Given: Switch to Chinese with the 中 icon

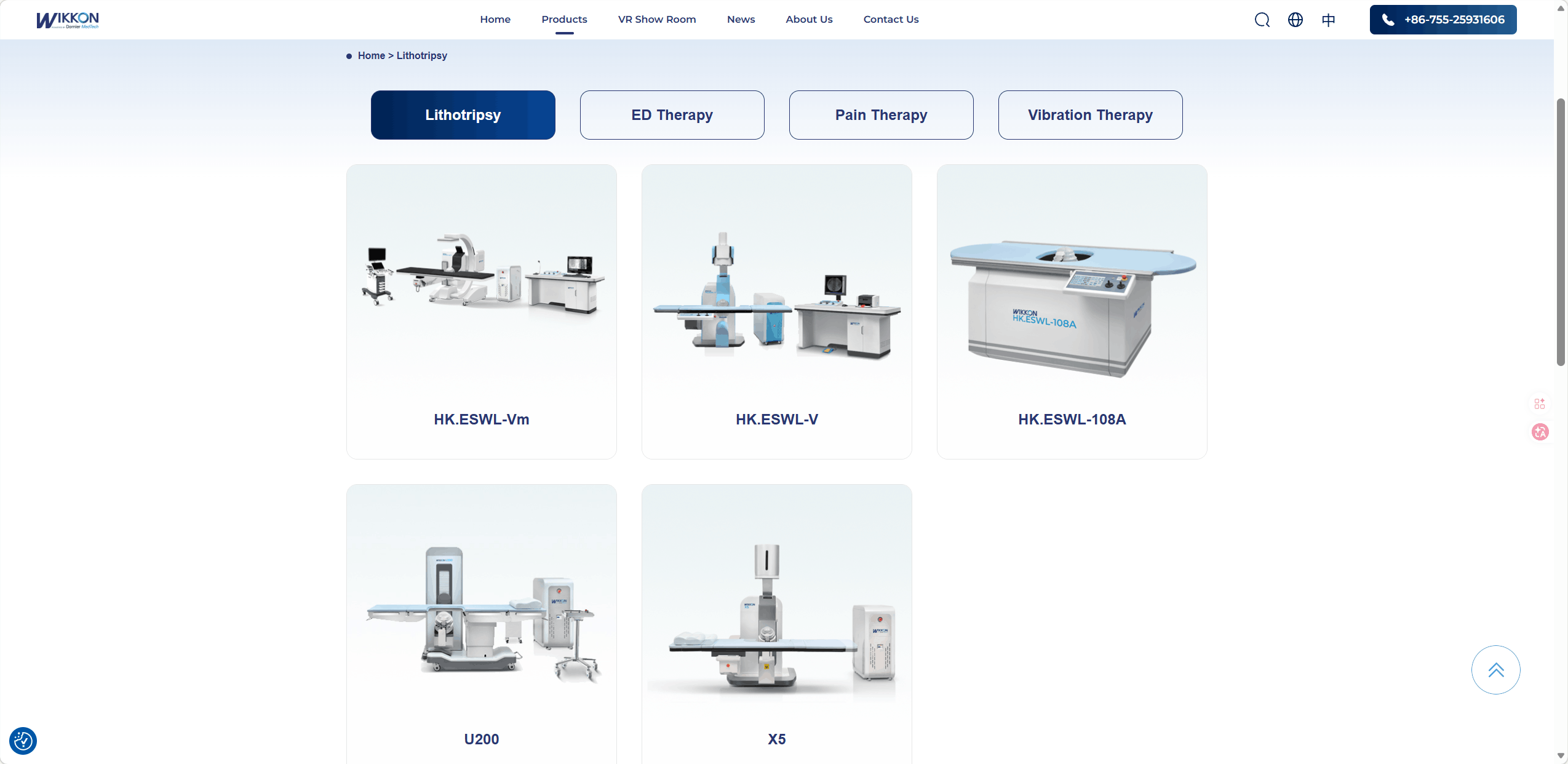Looking at the screenshot, I should click(x=1329, y=20).
